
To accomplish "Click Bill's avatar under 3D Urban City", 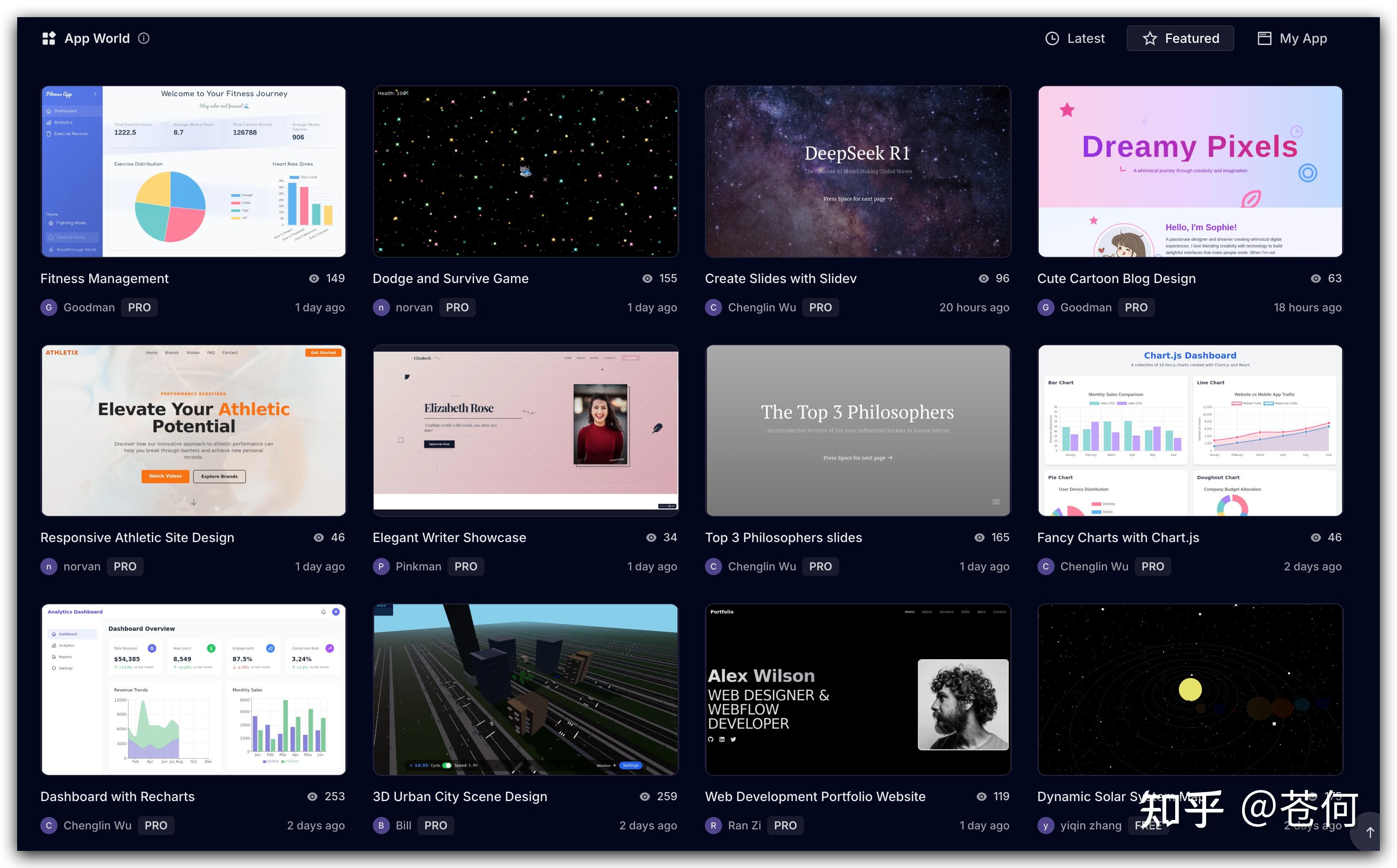I will (381, 826).
